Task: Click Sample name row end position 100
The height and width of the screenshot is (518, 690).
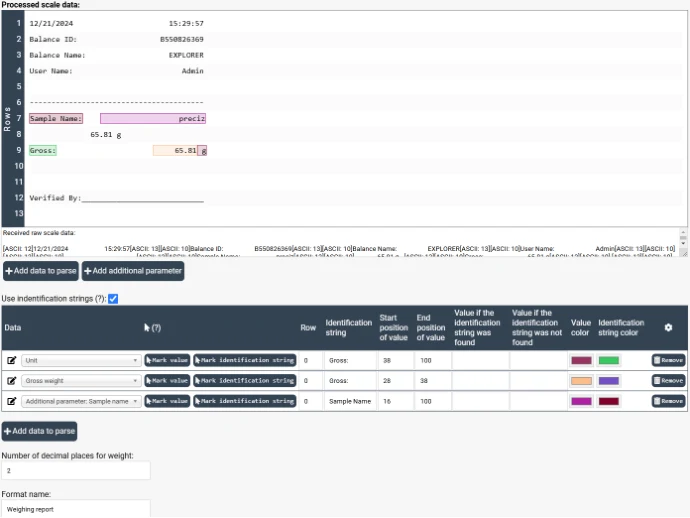Action: point(432,401)
